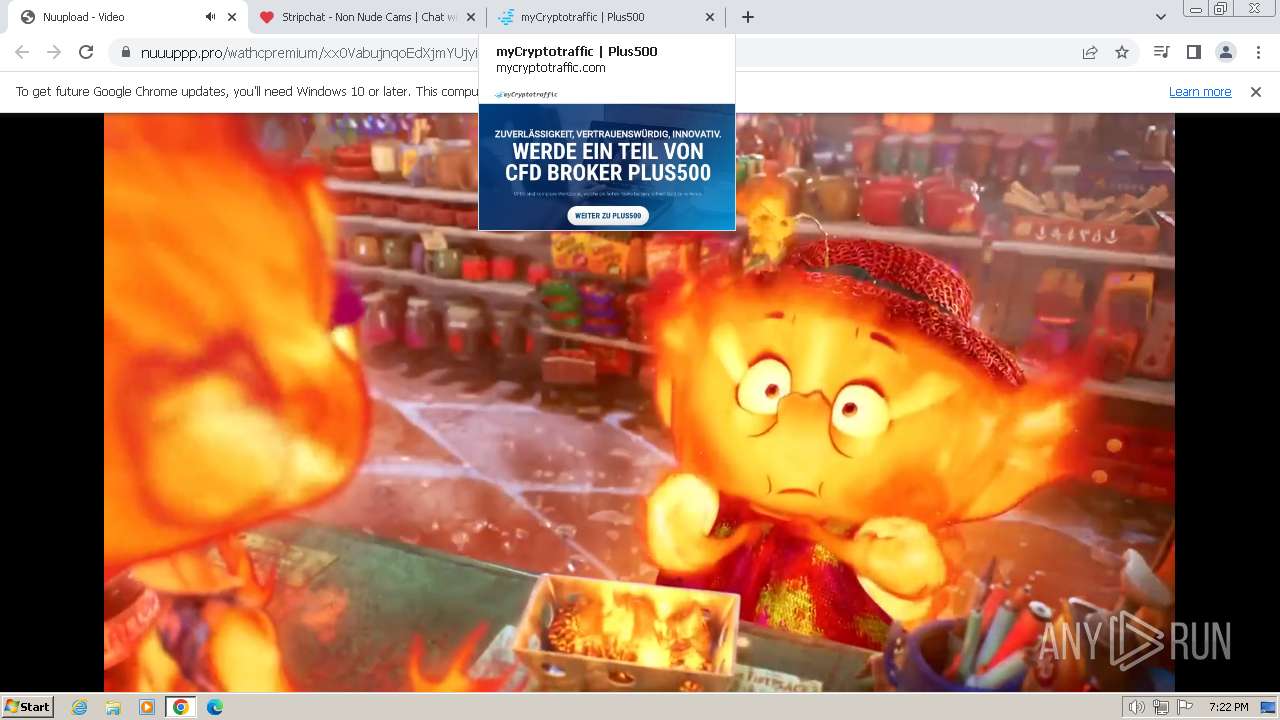Select the Chrome taskbar button
The image size is (1280, 720).
tap(181, 707)
